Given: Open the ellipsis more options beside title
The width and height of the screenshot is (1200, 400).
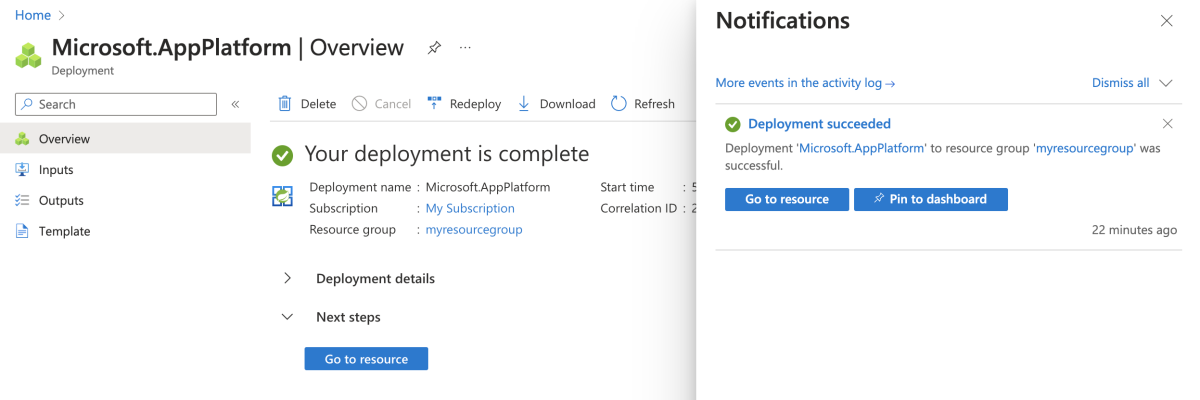Looking at the screenshot, I should (x=465, y=47).
